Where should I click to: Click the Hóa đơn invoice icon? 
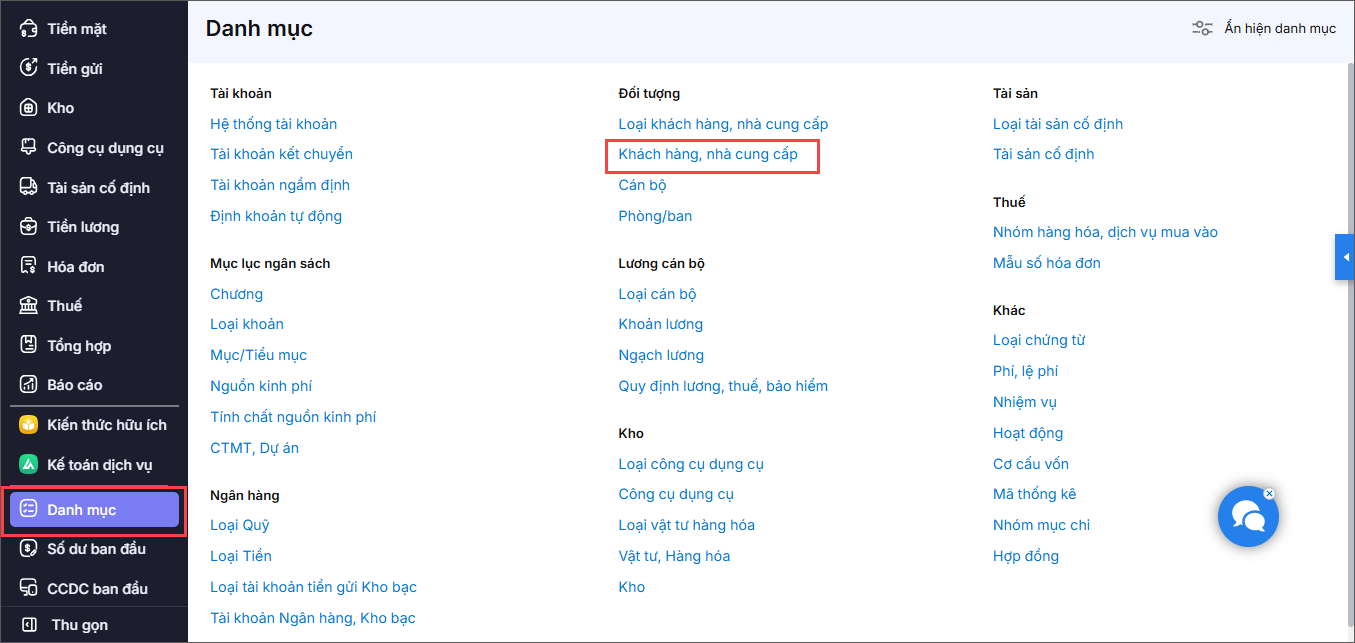click(x=29, y=266)
